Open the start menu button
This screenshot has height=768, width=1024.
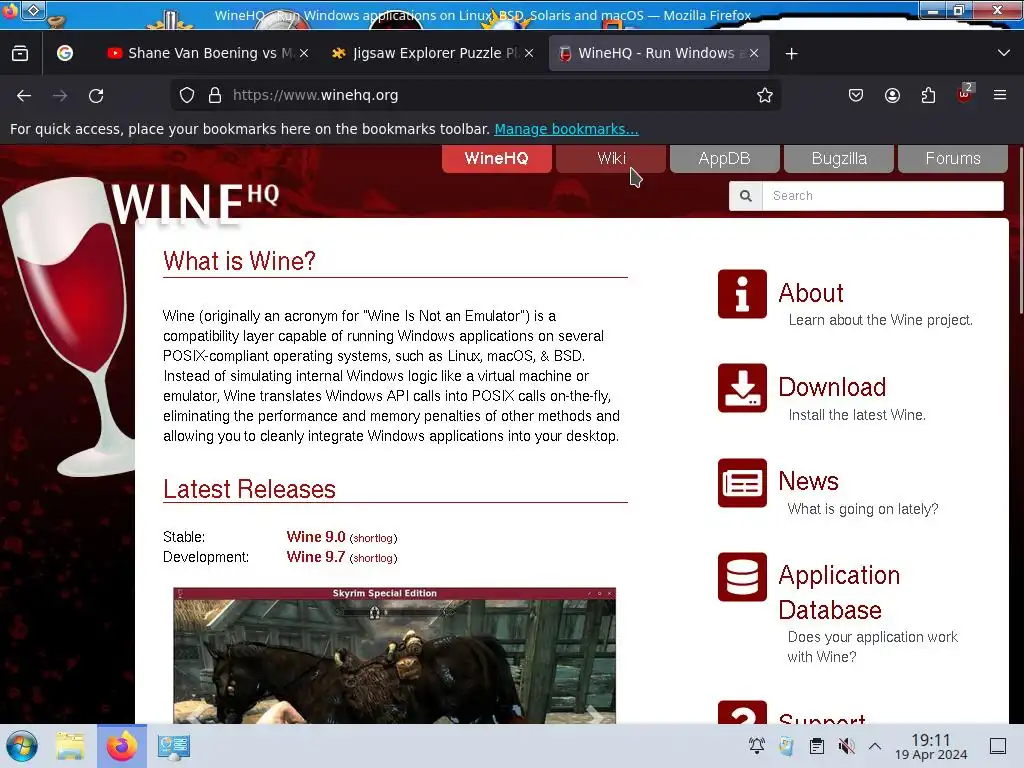[22, 746]
